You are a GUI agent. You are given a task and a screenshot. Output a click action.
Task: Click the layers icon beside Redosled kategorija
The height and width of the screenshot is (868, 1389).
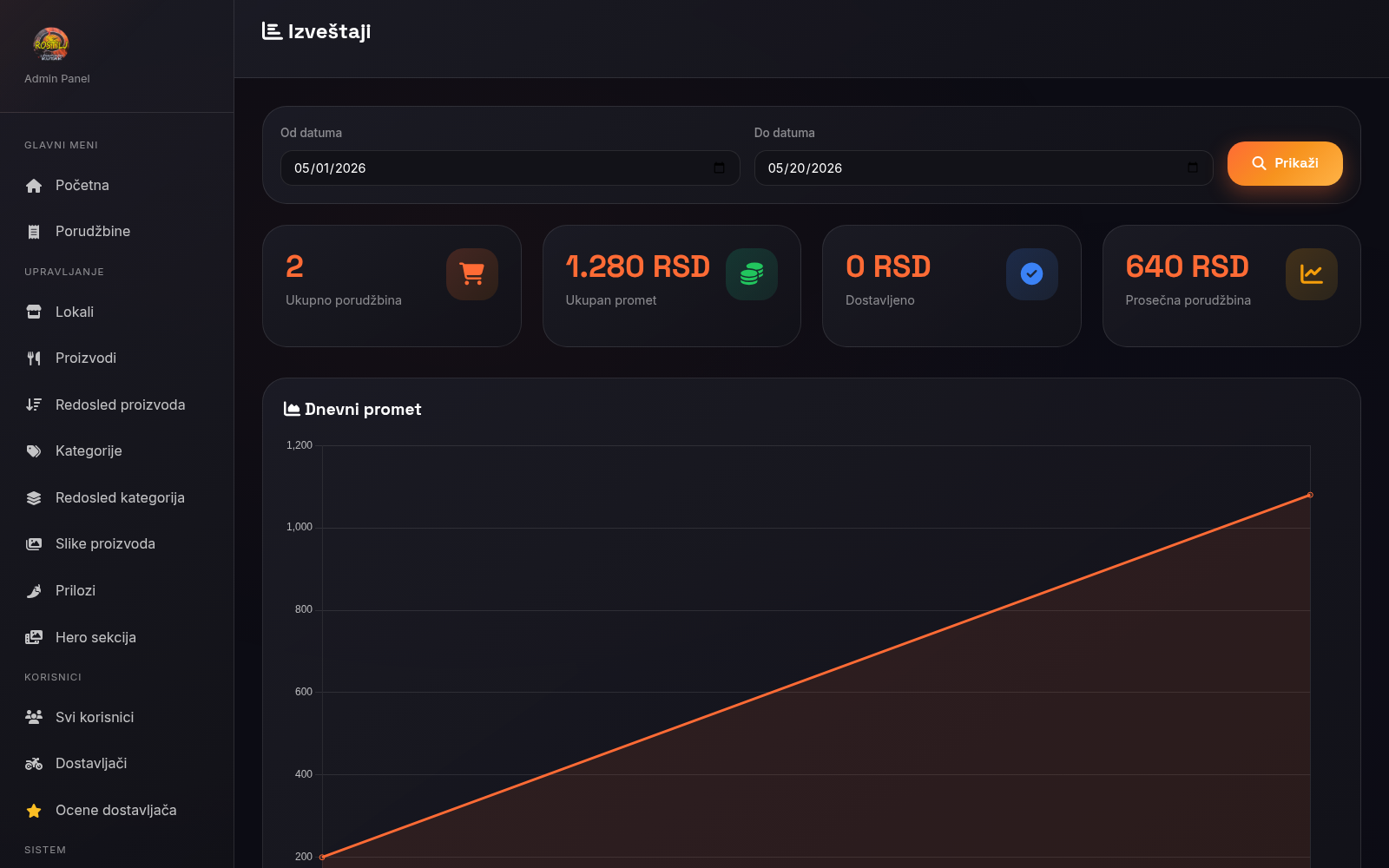pos(34,498)
